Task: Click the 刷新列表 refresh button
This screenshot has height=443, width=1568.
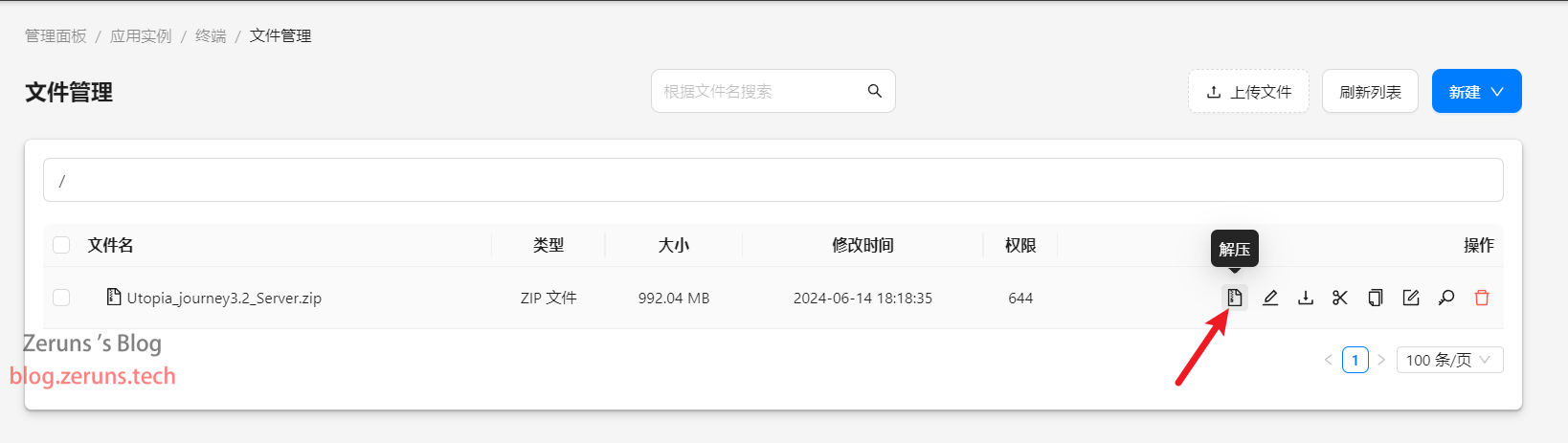Action: 1370,91
